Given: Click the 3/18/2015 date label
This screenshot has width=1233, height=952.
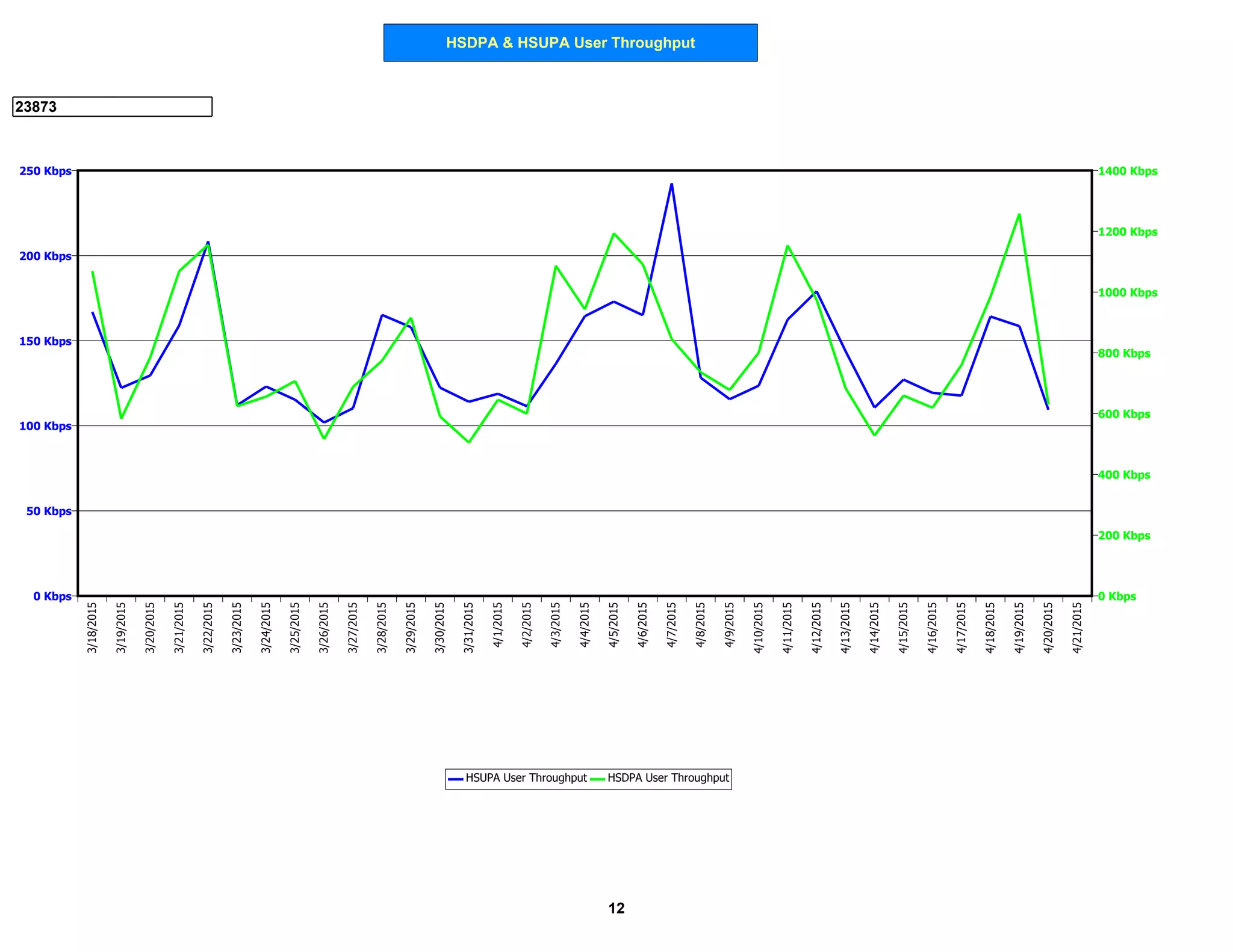Looking at the screenshot, I should click(x=92, y=628).
